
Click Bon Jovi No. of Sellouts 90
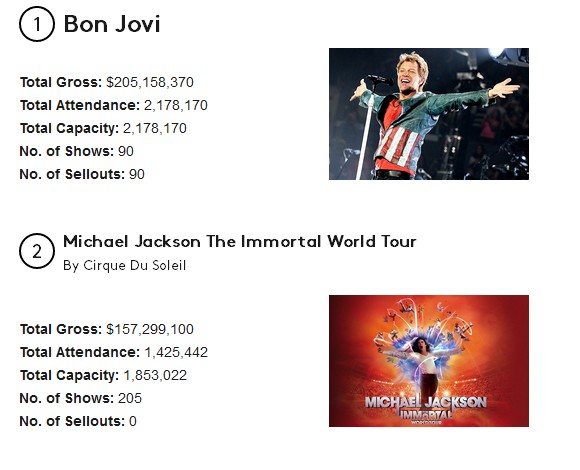point(82,174)
